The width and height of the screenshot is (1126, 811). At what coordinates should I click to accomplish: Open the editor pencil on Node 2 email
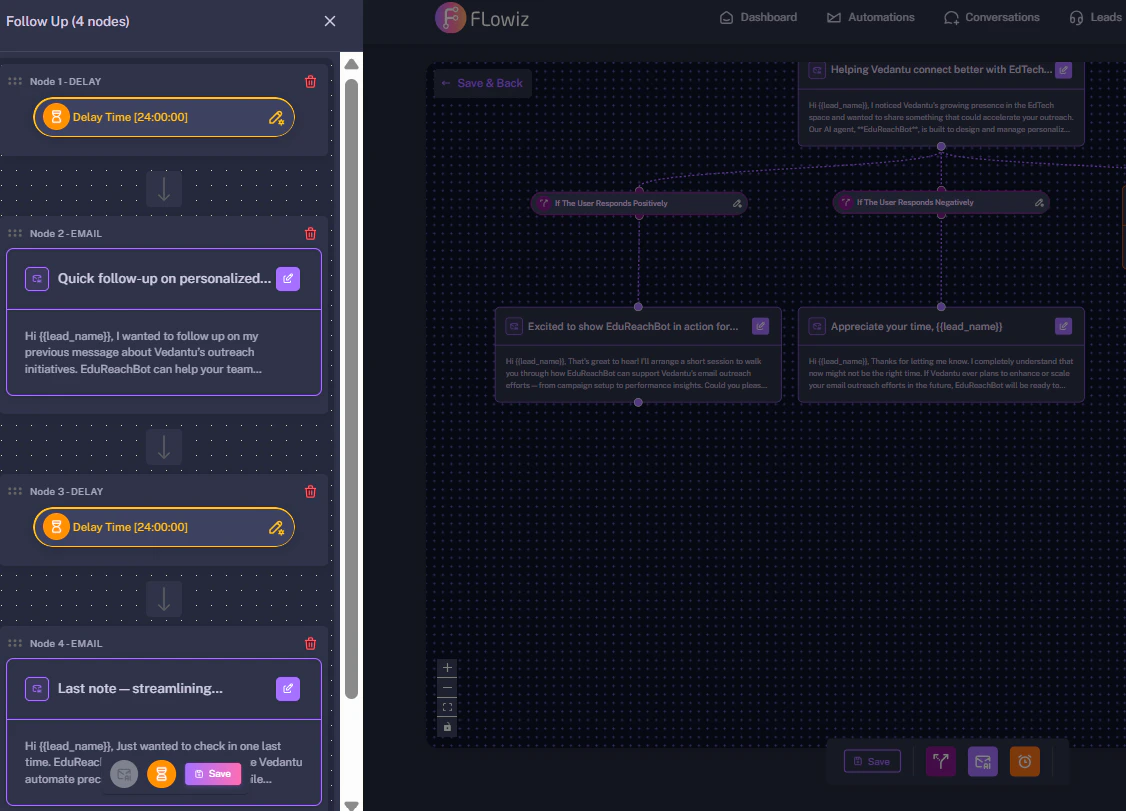tap(288, 279)
